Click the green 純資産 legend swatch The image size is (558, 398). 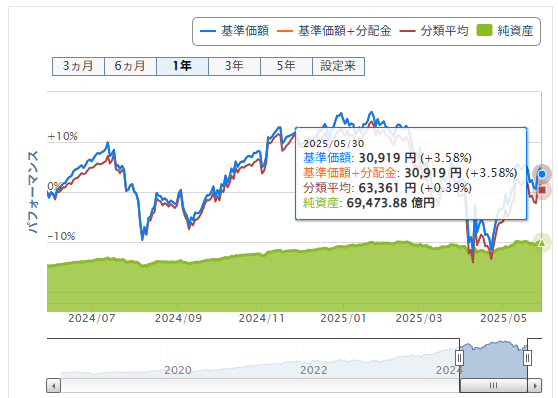pyautogui.click(x=484, y=30)
